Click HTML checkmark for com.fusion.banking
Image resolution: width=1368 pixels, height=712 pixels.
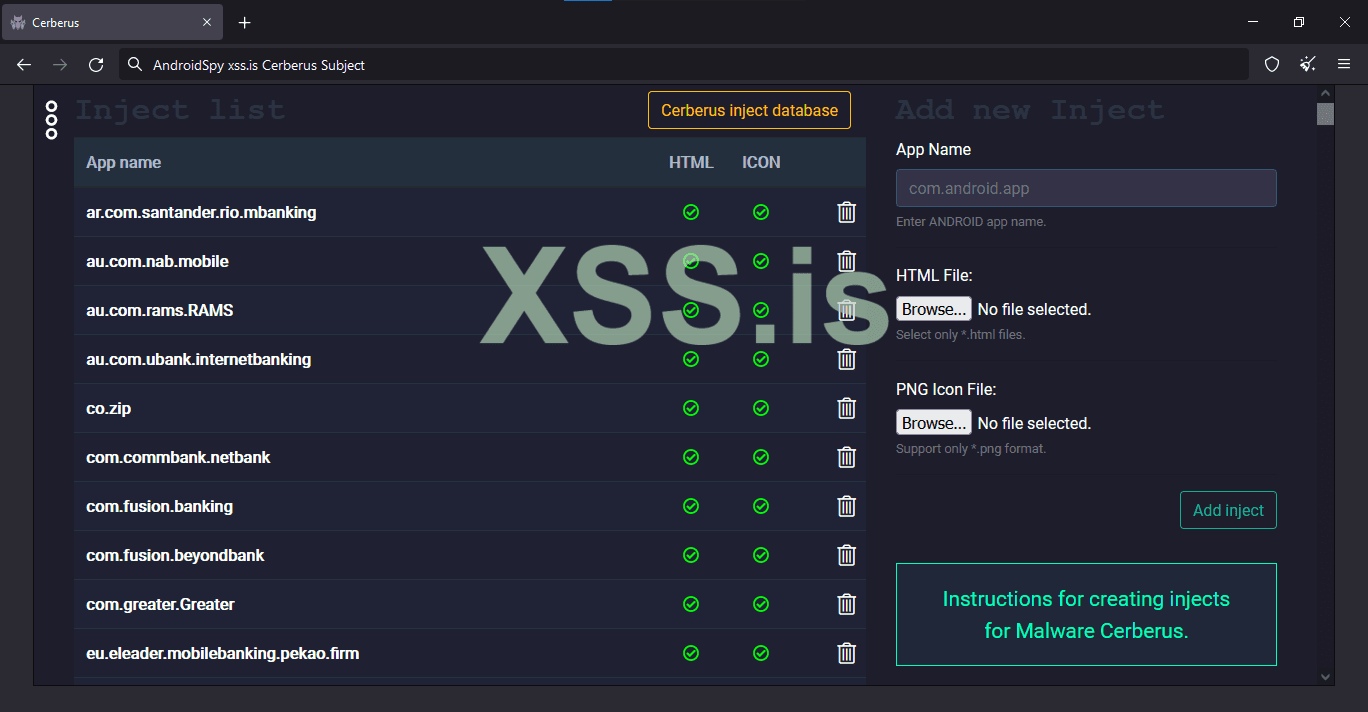(690, 506)
